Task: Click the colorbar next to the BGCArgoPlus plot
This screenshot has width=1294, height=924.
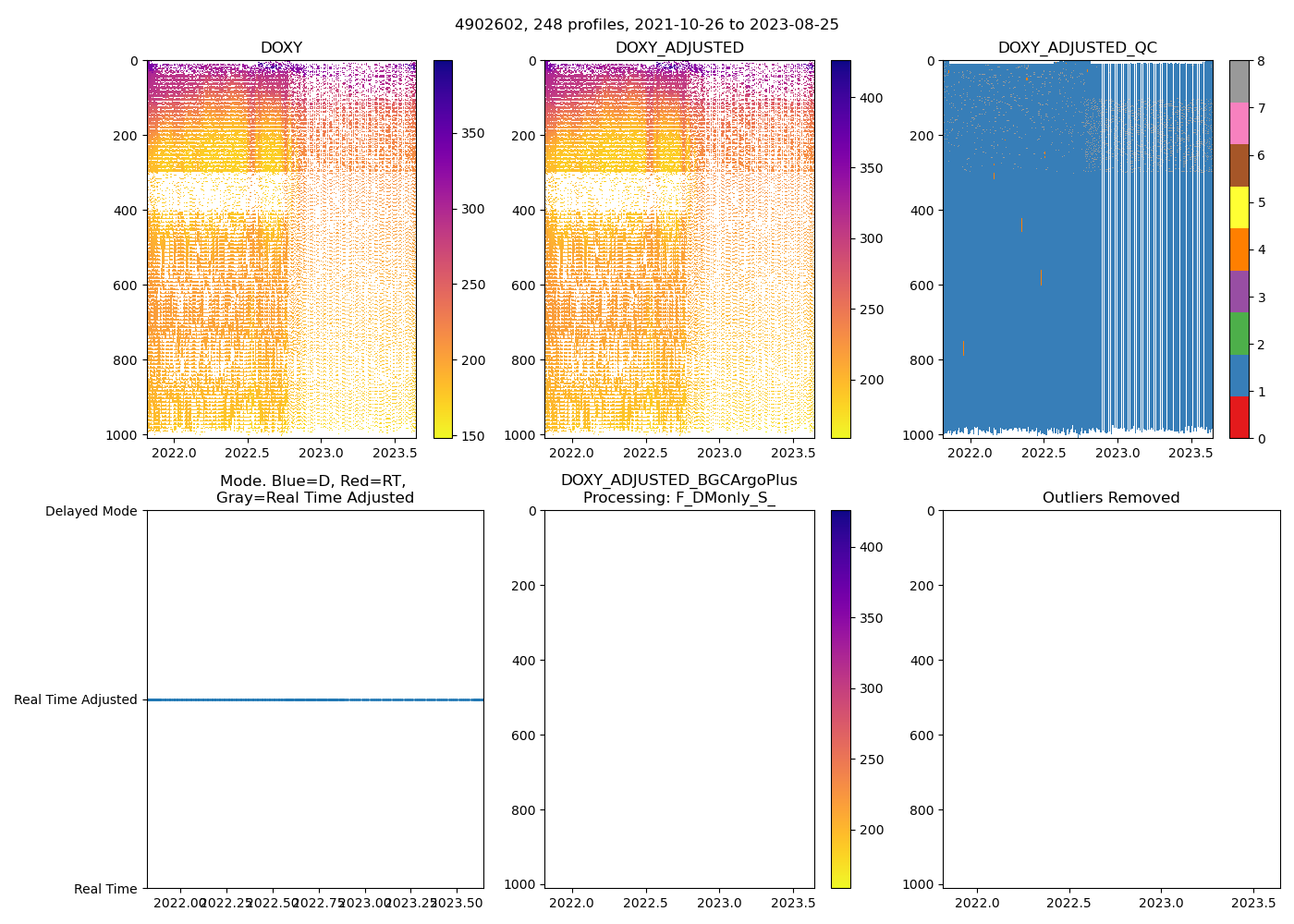Action: coord(840,699)
